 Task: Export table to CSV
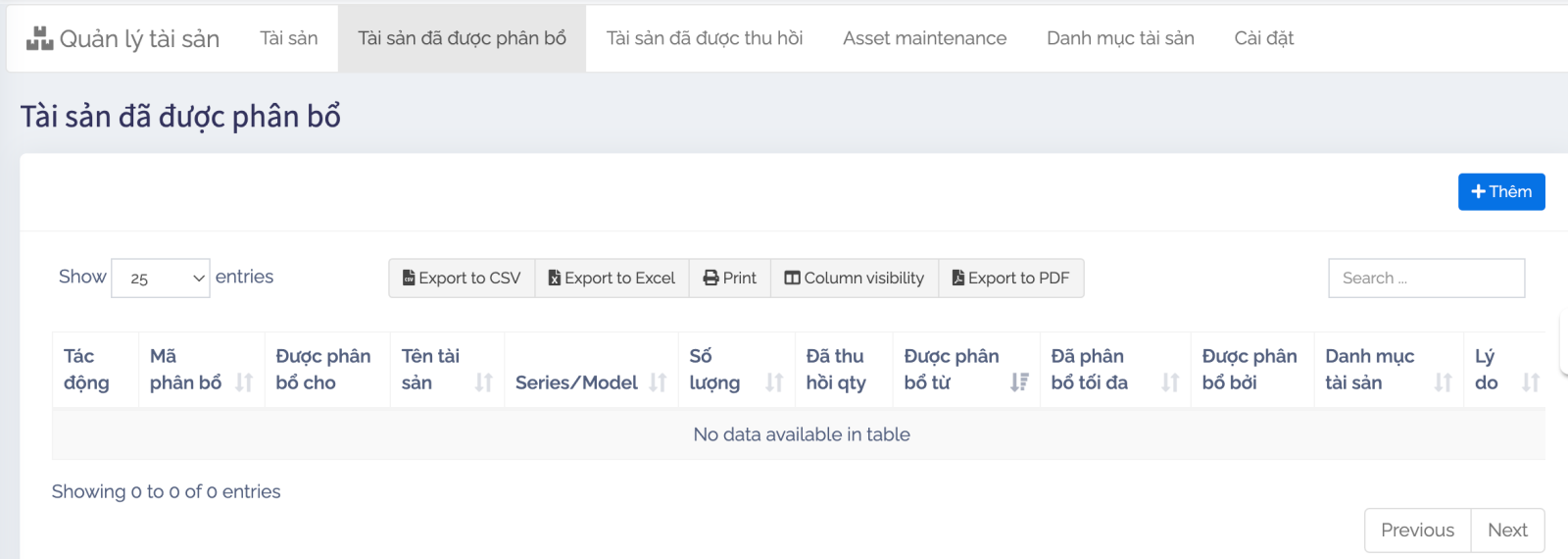tap(462, 279)
